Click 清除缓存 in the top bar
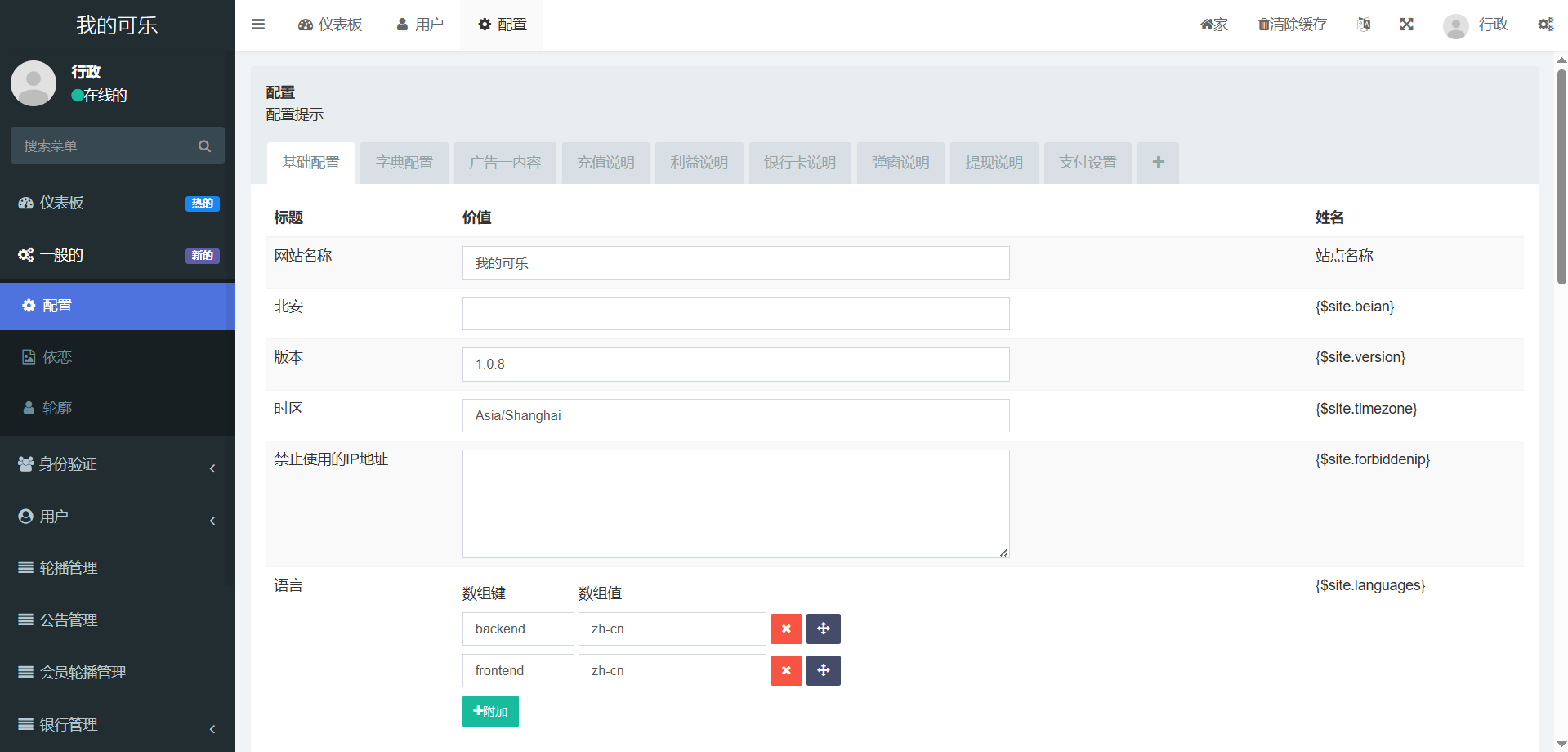Viewport: 1568px width, 752px height. [x=1292, y=25]
